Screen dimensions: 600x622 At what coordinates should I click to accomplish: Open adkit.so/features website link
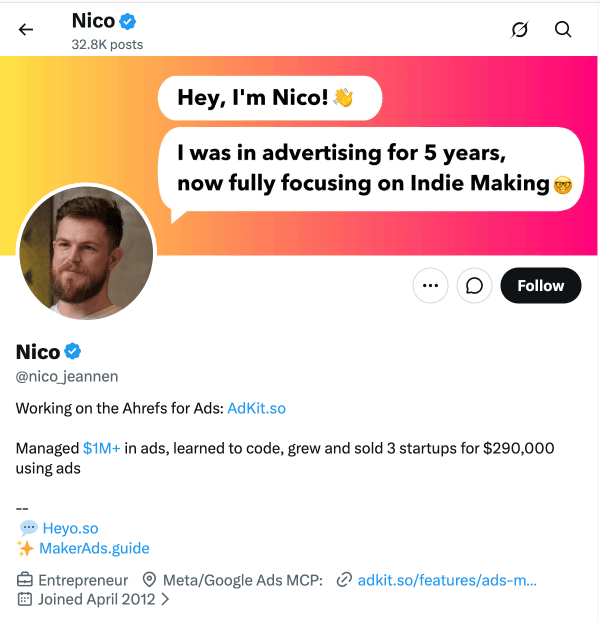click(x=447, y=580)
